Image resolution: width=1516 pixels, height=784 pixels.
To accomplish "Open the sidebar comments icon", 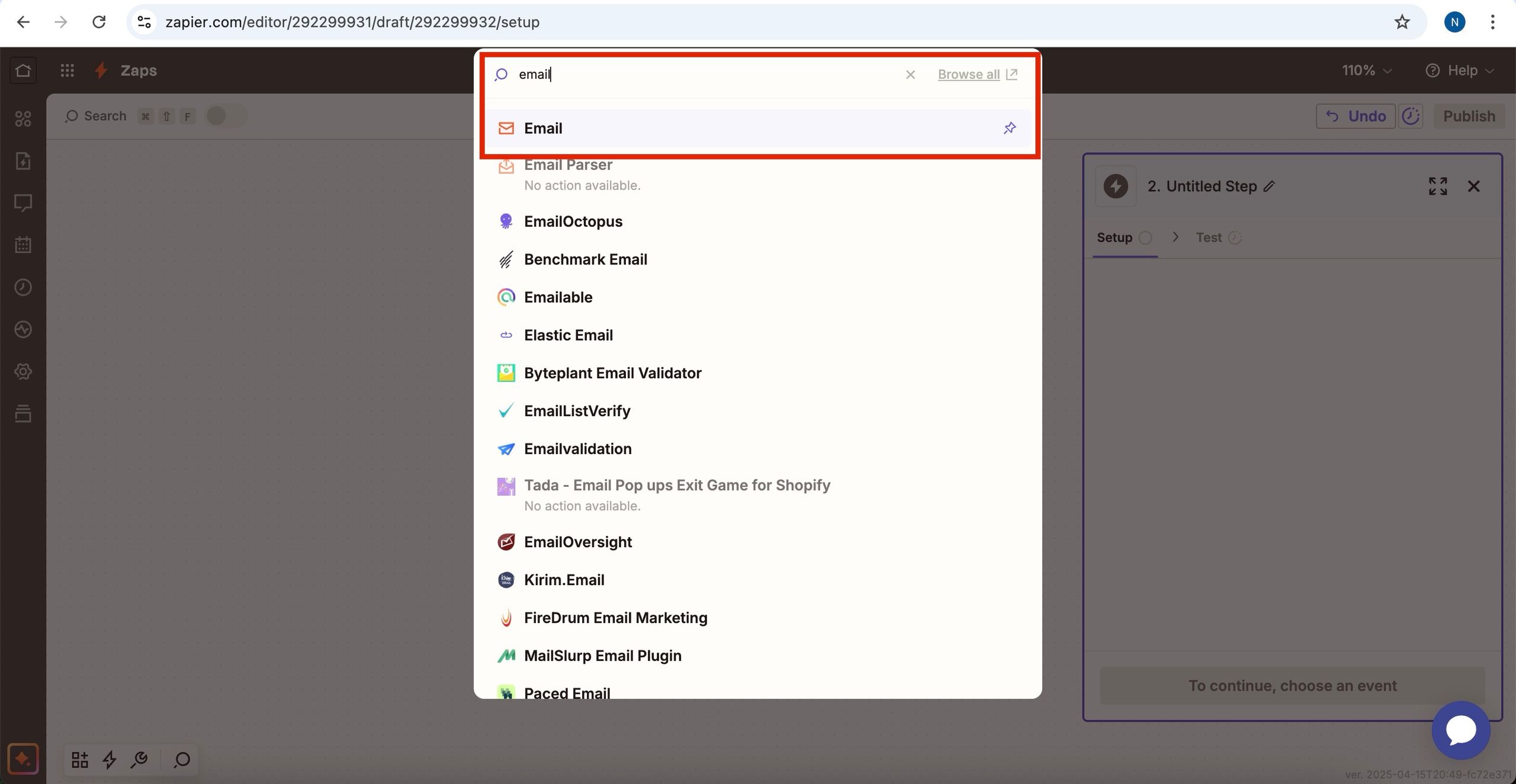I will [x=23, y=203].
